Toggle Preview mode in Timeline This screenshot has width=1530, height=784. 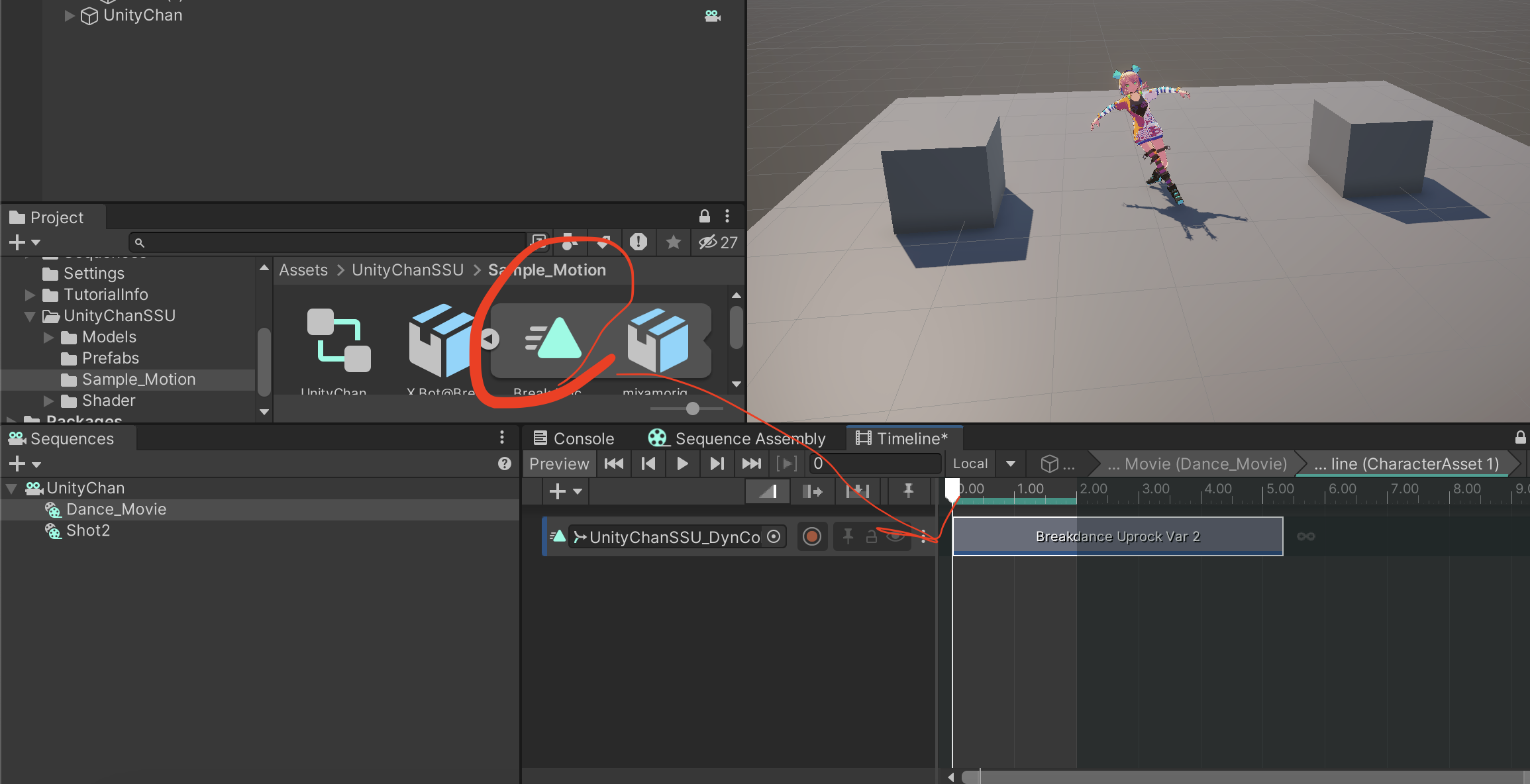tap(559, 464)
